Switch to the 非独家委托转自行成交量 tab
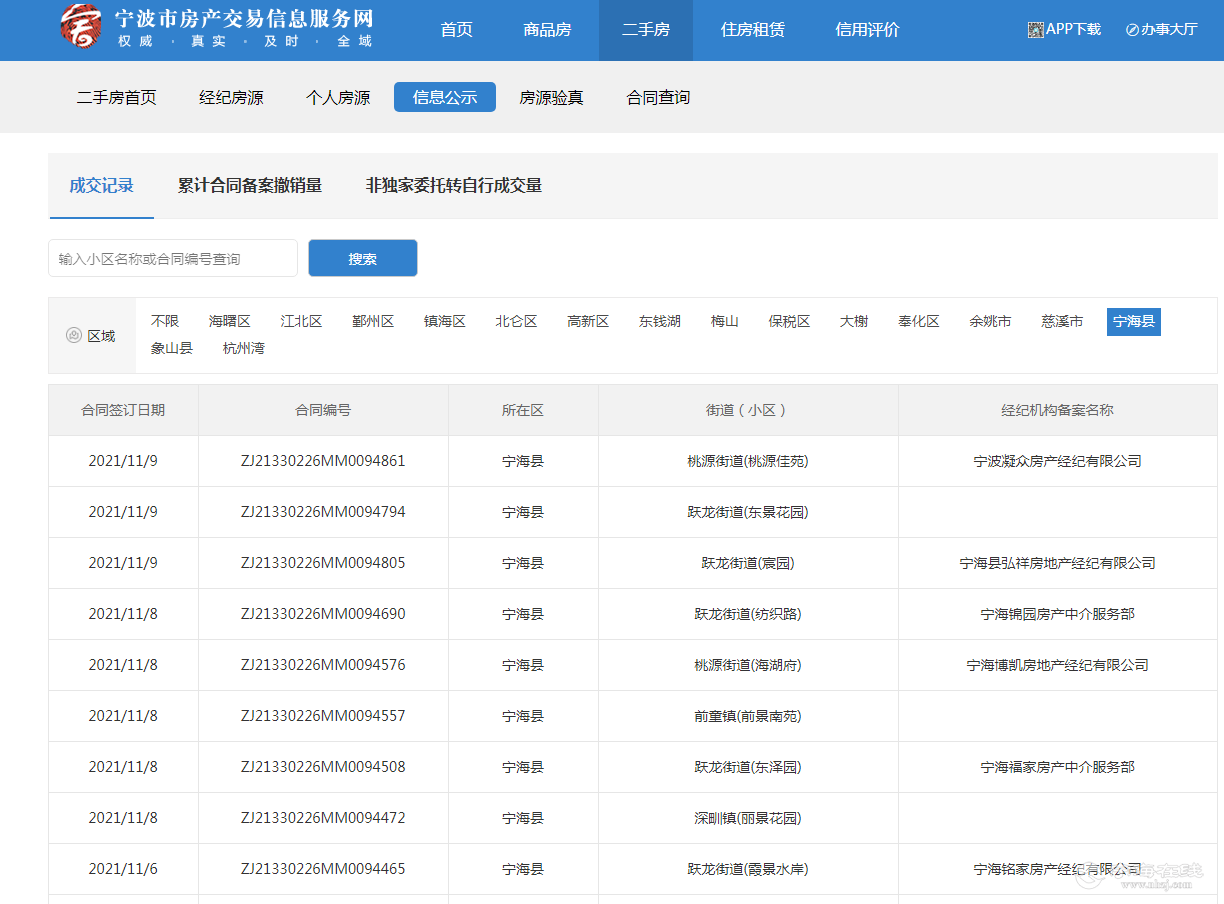The height and width of the screenshot is (904, 1224). point(454,186)
